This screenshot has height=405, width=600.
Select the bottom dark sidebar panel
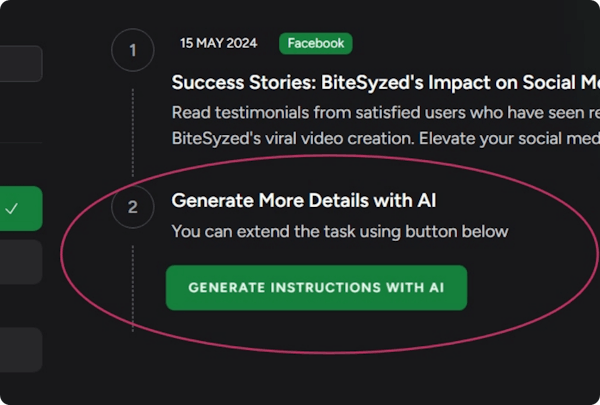pyautogui.click(x=20, y=350)
